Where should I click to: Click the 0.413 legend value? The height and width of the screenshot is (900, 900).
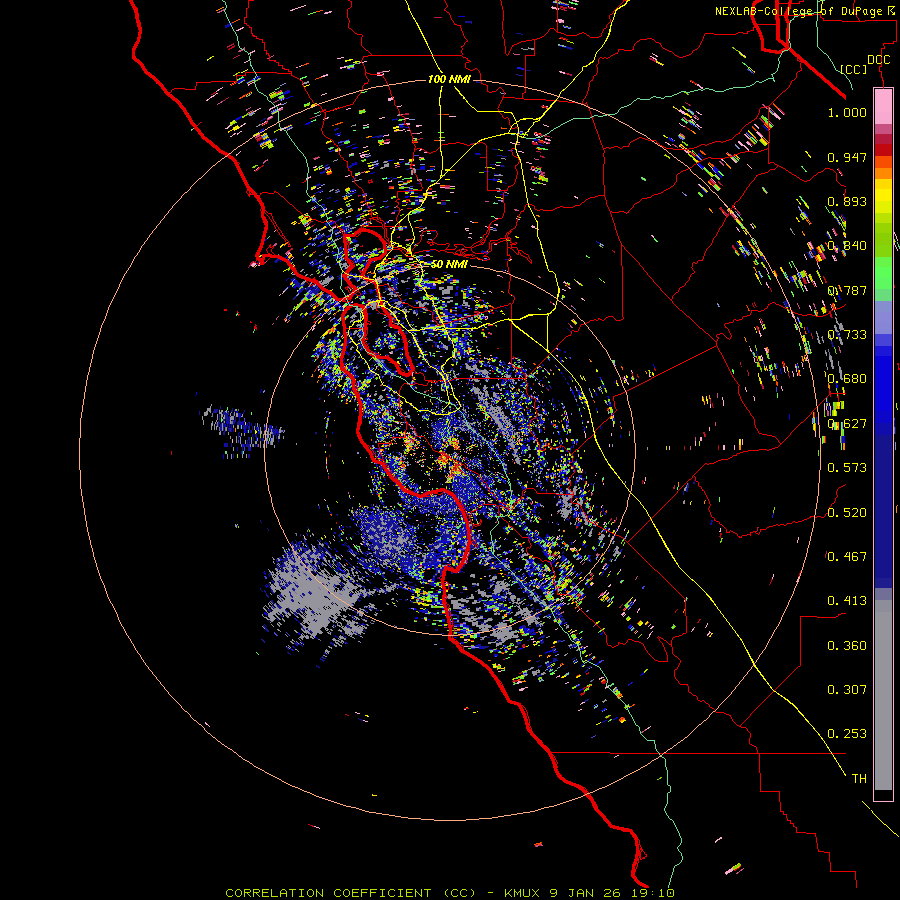tap(847, 601)
